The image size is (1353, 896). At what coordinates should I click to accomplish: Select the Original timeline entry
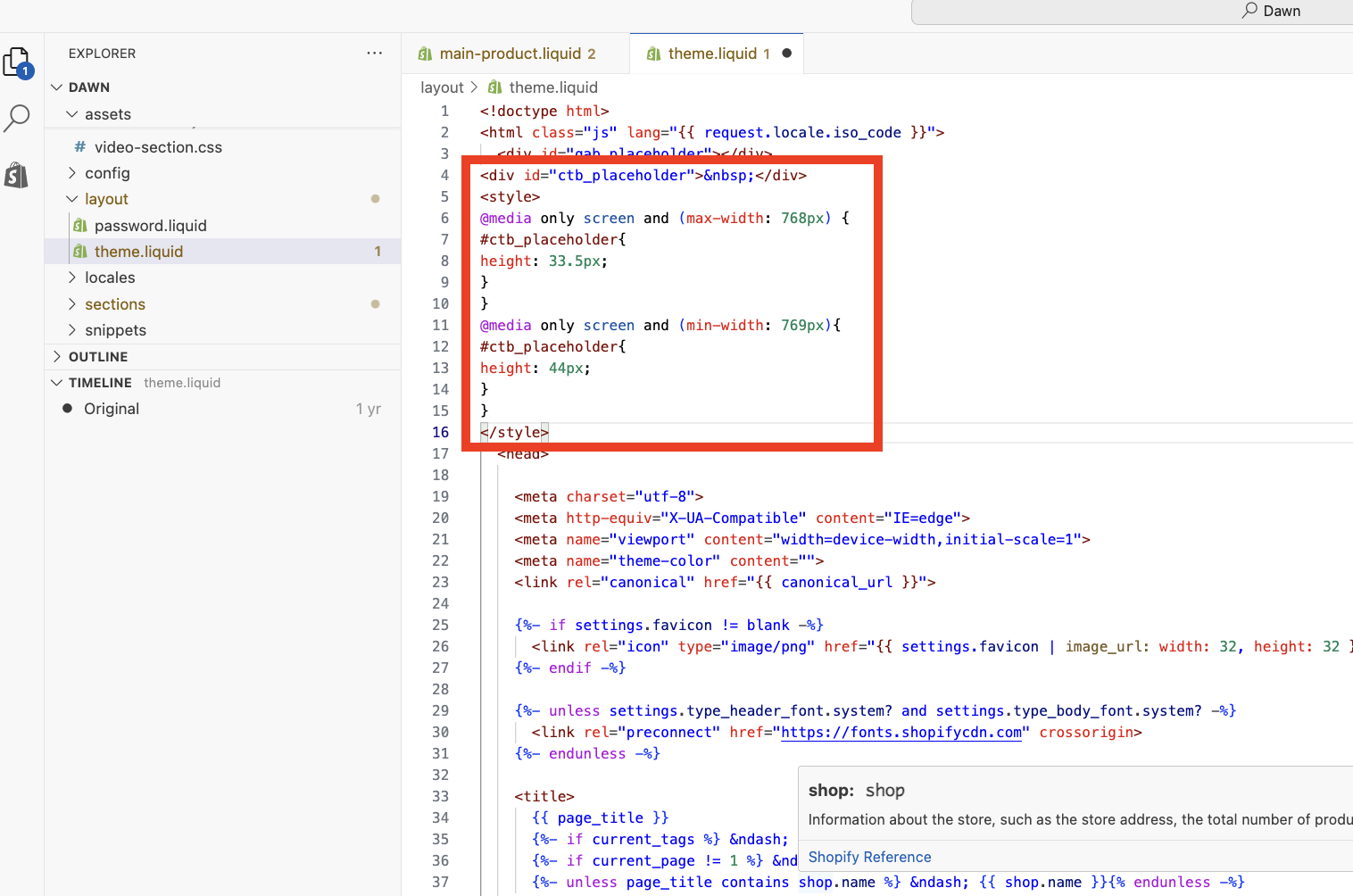tap(112, 409)
